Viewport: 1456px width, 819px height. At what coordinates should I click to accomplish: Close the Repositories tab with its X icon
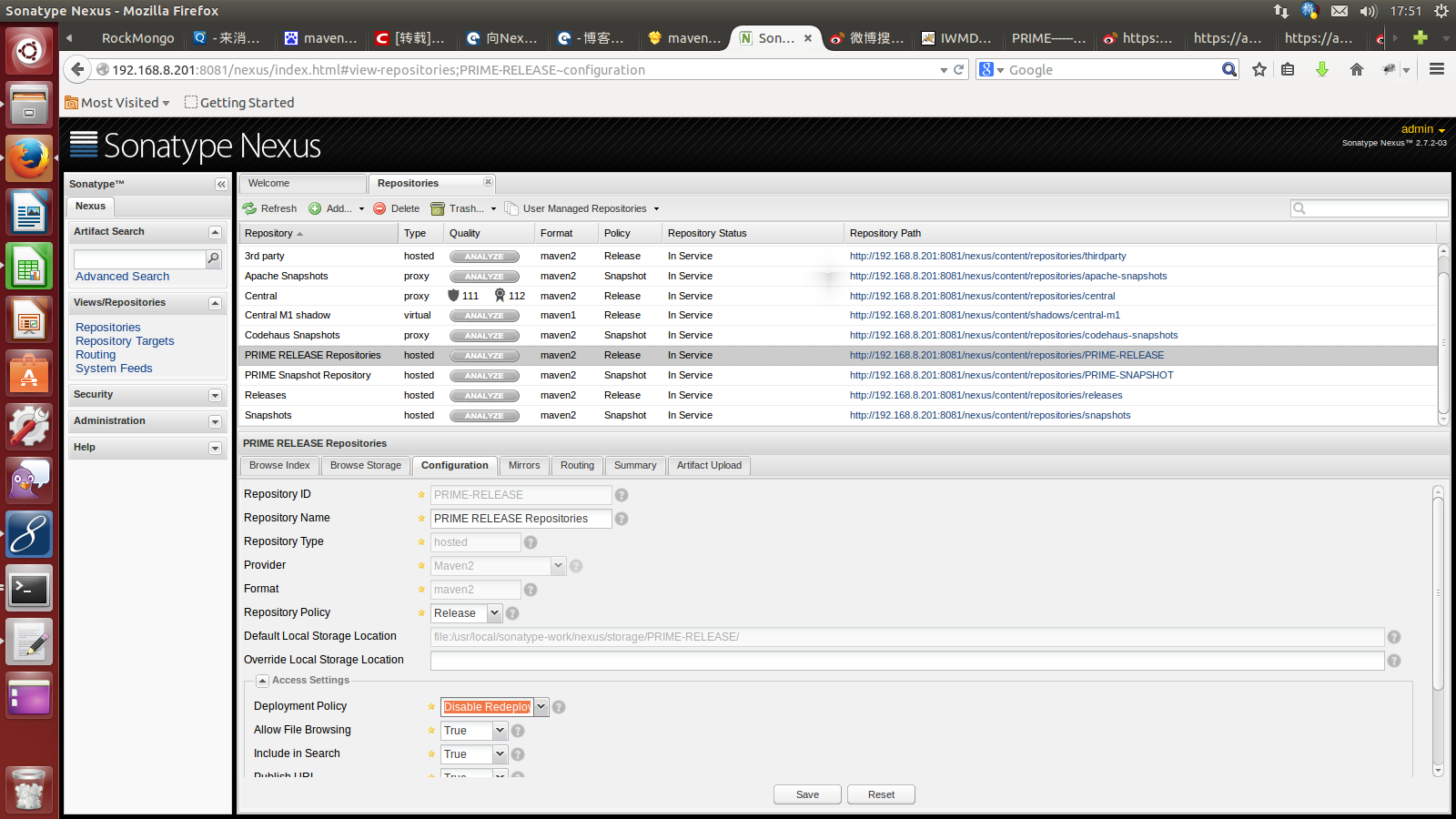tap(488, 182)
